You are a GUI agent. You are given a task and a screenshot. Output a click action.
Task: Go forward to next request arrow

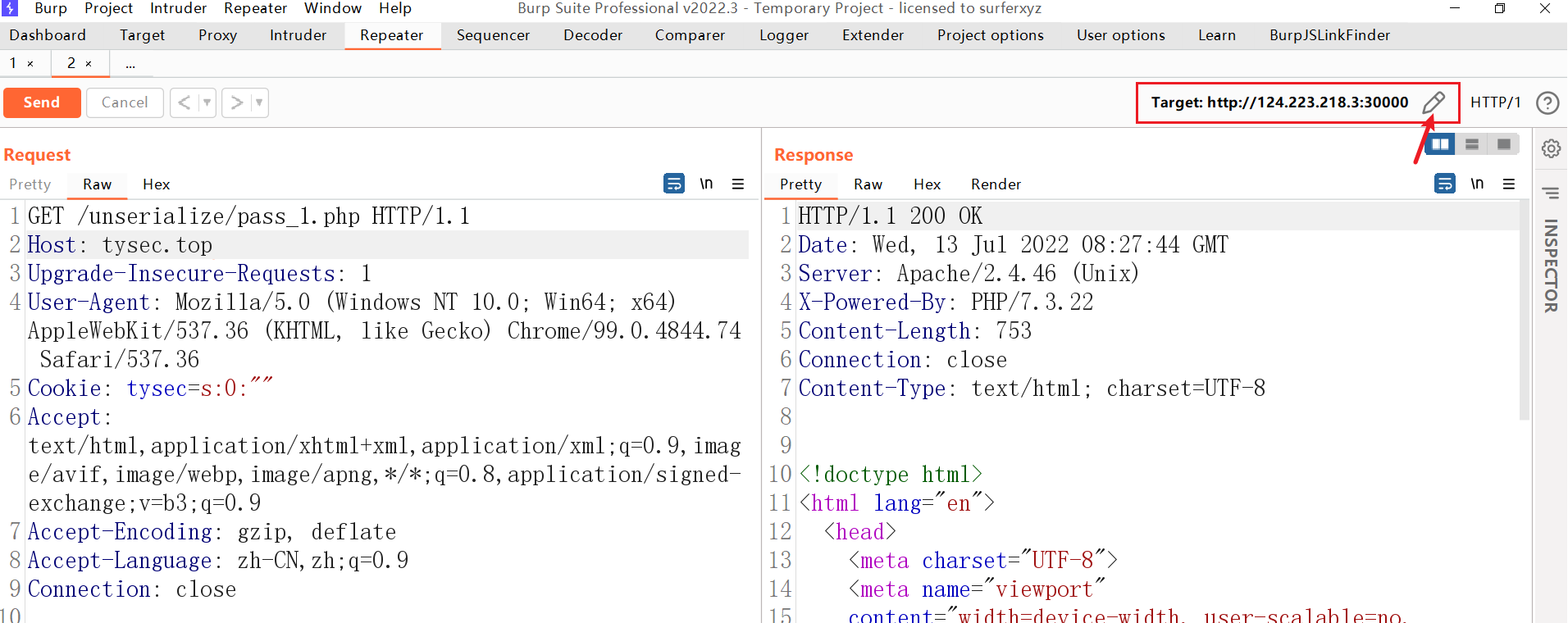pos(237,102)
